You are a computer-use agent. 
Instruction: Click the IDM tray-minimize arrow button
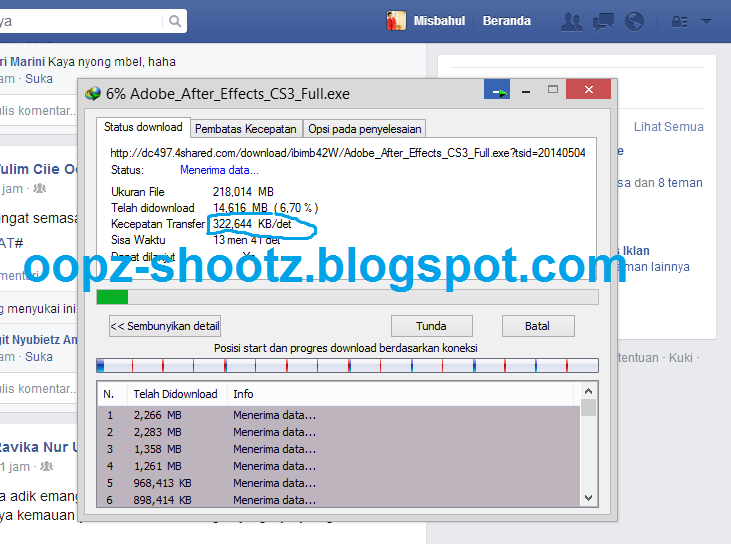497,89
